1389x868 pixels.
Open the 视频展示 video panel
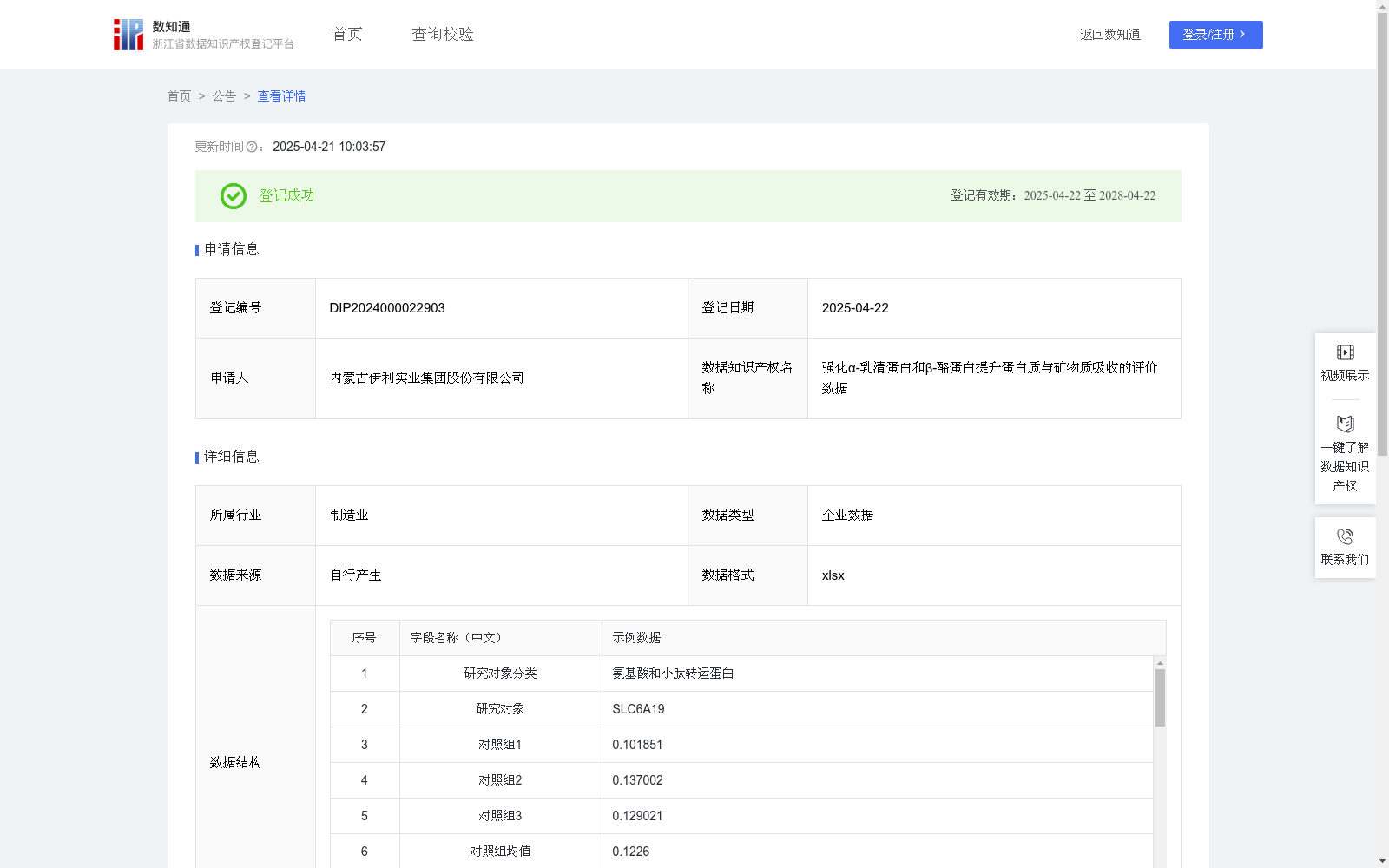coord(1345,361)
